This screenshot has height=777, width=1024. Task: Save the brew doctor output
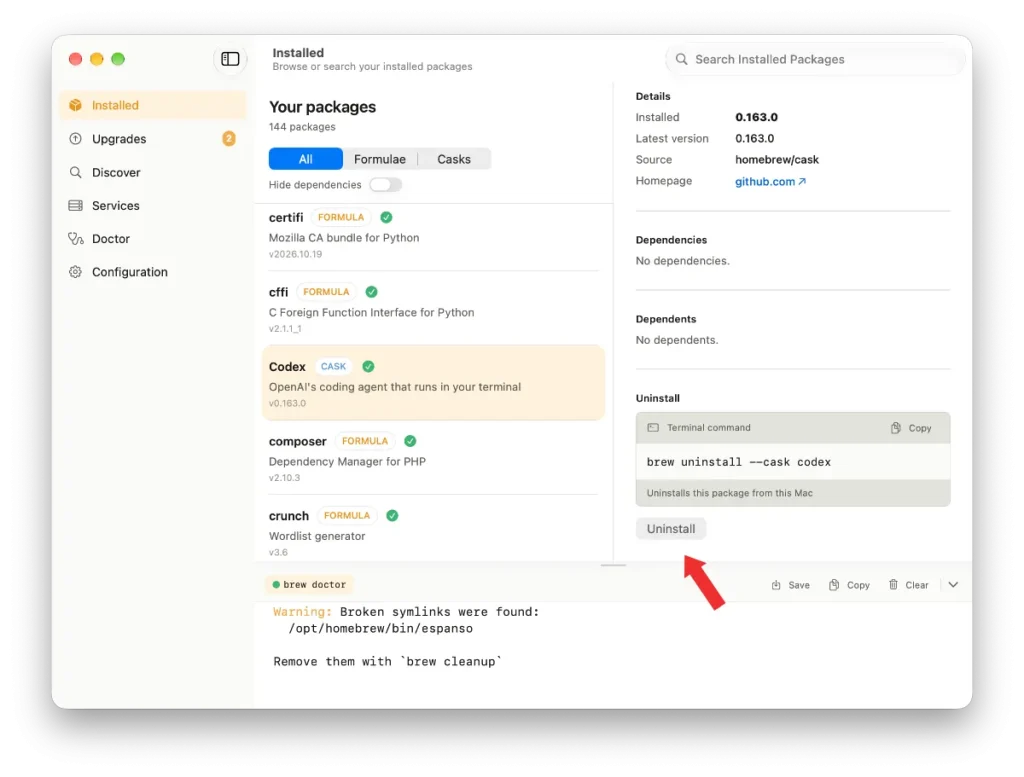[x=790, y=585]
